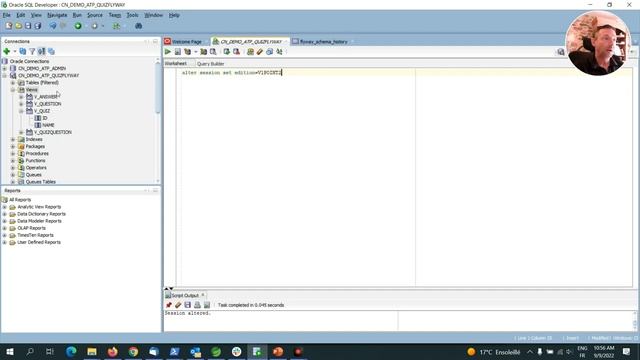
Task: Collapse the V_QUIZ view node
Action: 21,111
